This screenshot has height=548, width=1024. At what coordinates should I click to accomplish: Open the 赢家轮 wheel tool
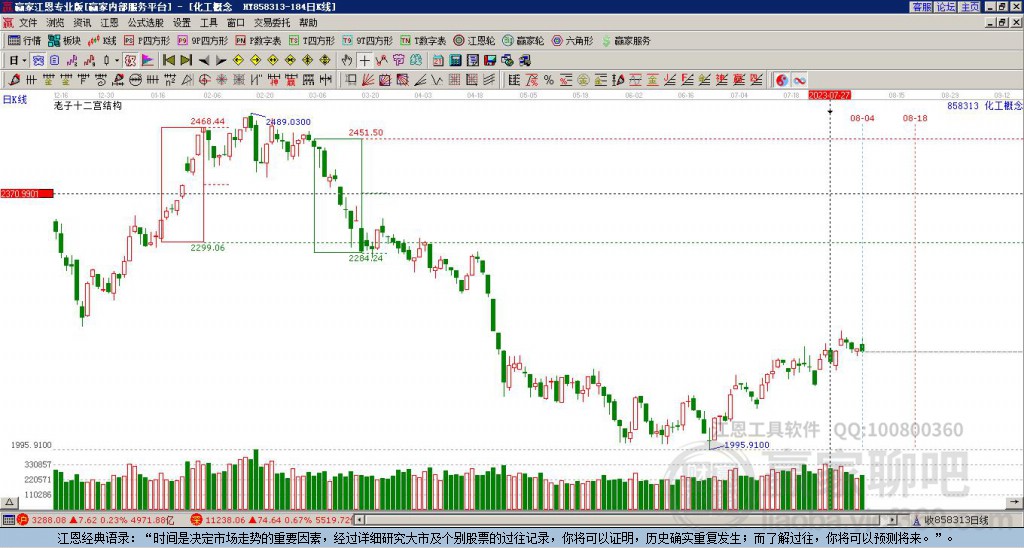(x=524, y=40)
